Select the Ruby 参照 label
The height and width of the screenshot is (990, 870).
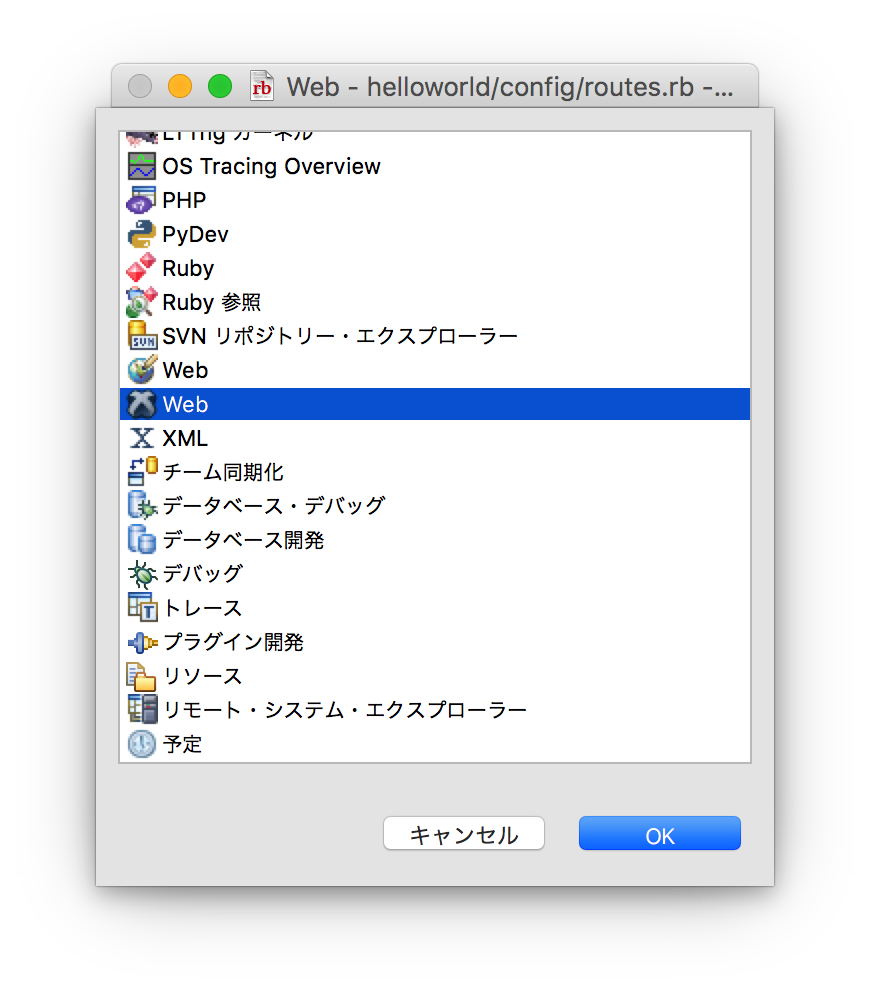pyautogui.click(x=212, y=302)
